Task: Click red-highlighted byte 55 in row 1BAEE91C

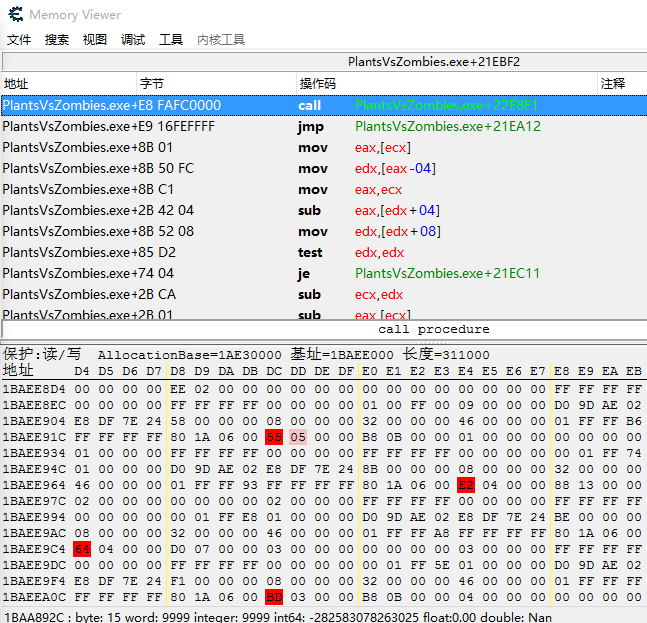Action: (x=274, y=437)
